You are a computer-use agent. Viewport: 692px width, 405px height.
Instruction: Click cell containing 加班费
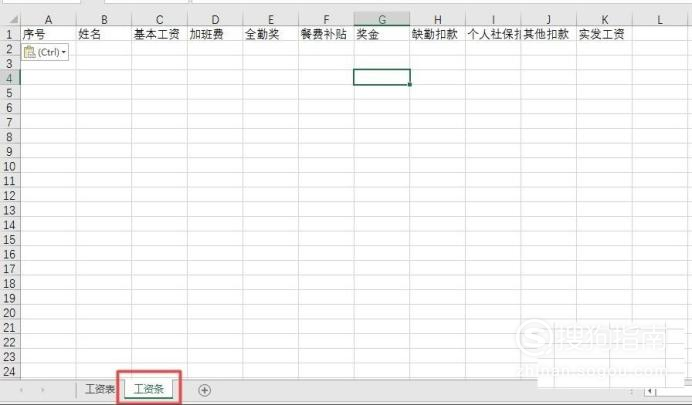[215, 34]
